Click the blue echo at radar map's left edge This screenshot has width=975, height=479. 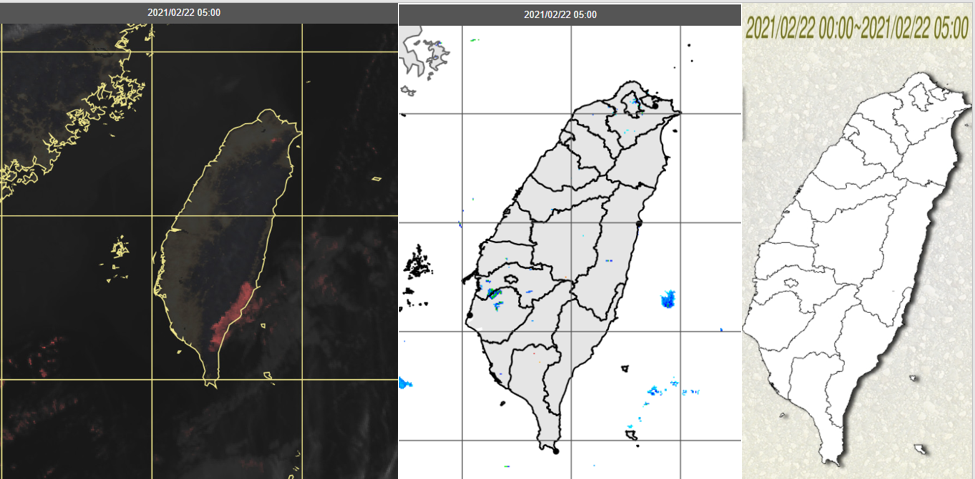[405, 383]
